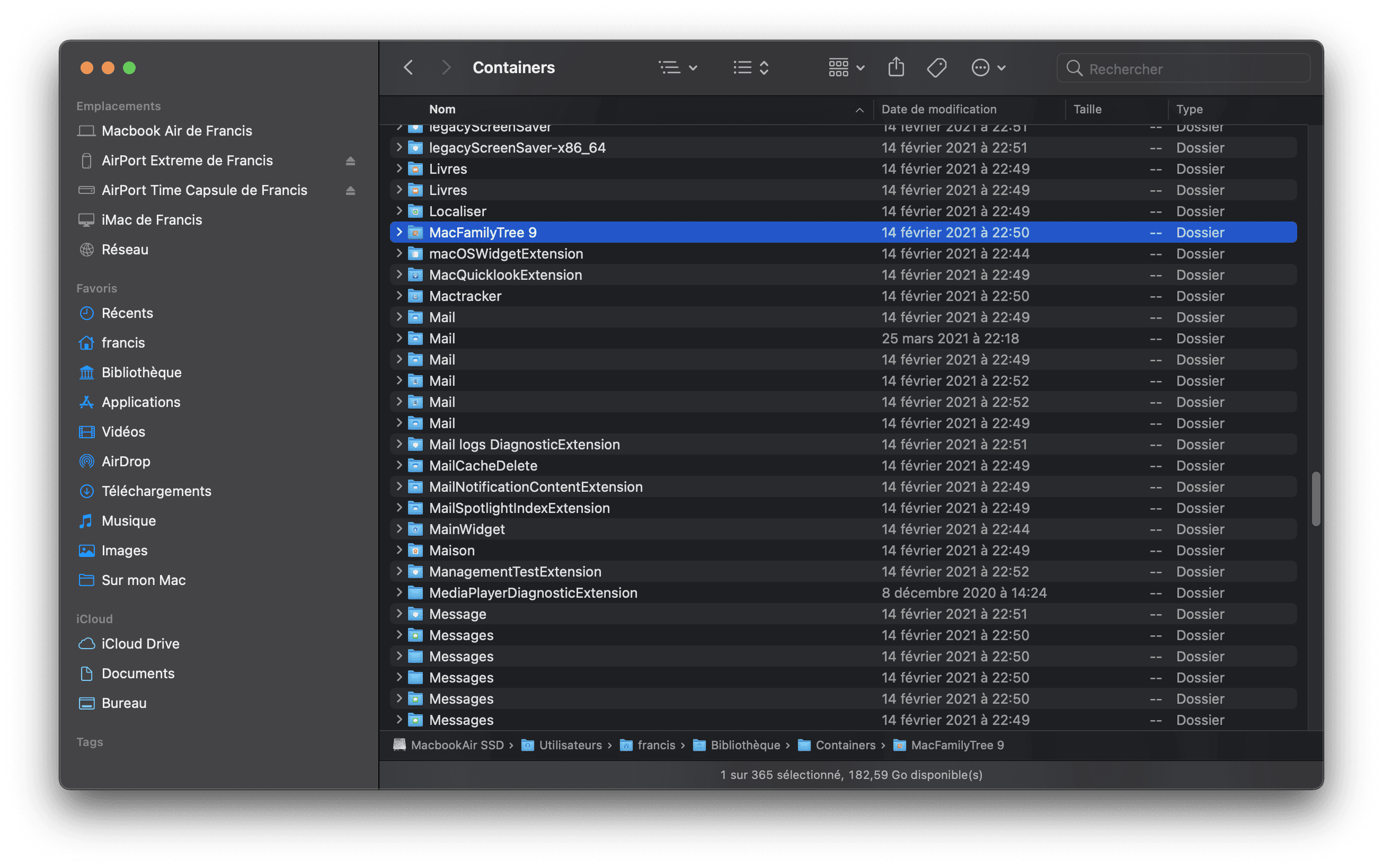Open iCloud Drive in the sidebar
The image size is (1383, 868).
140,644
